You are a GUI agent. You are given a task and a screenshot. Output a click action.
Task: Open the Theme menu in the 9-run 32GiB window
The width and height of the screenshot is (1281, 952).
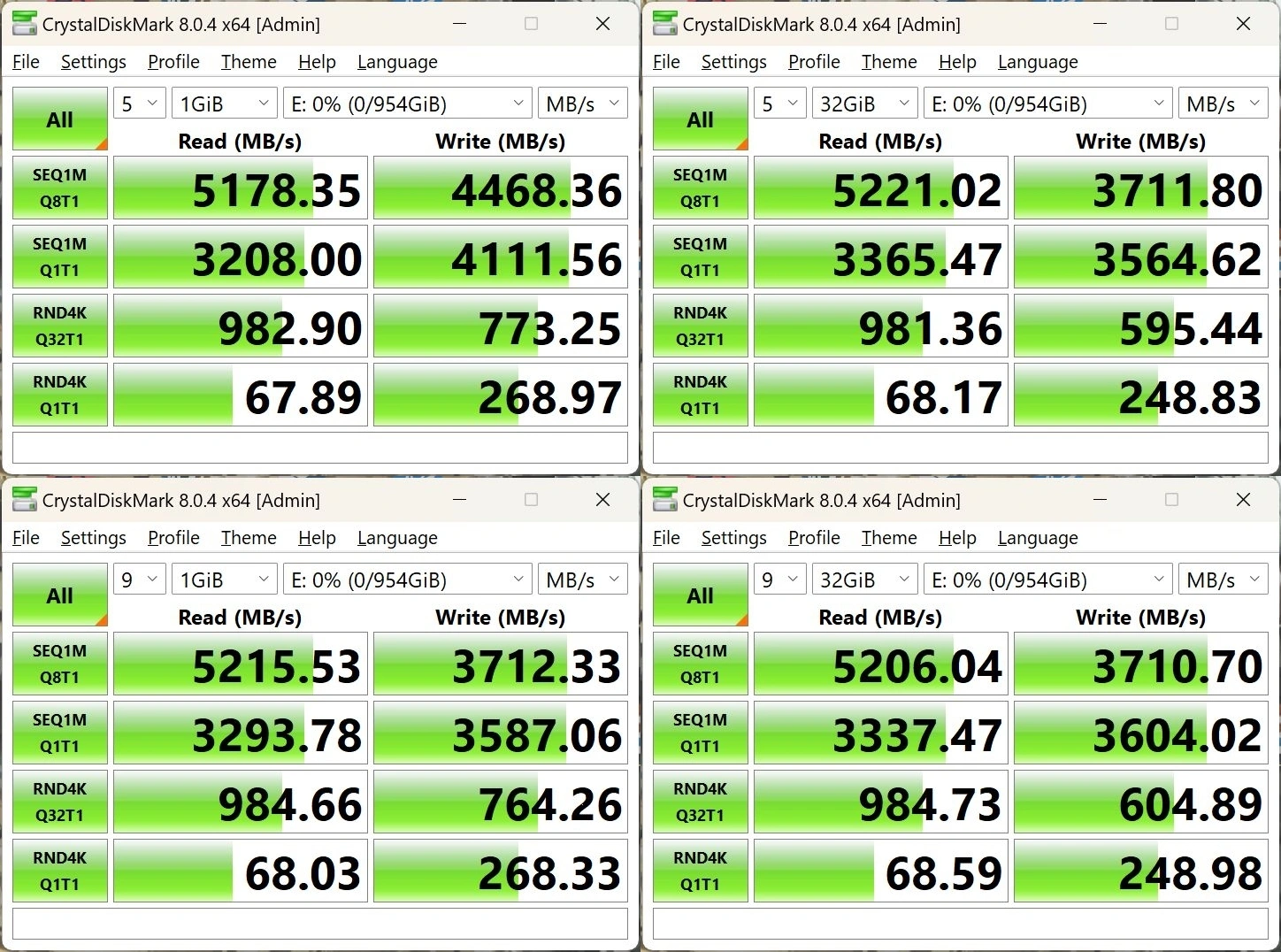[x=889, y=538]
